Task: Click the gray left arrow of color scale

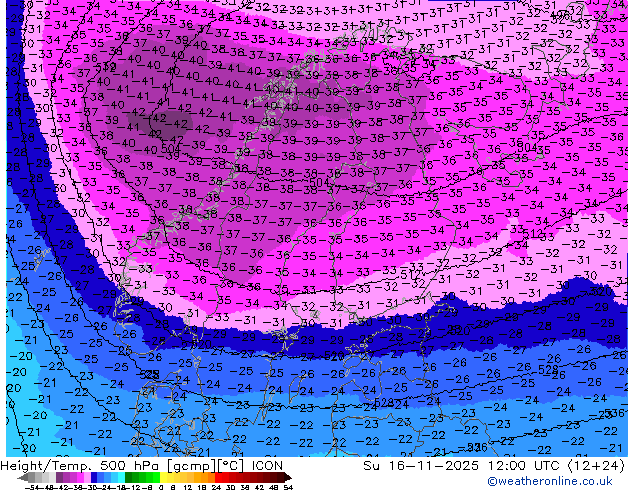Action: pyautogui.click(x=23, y=477)
